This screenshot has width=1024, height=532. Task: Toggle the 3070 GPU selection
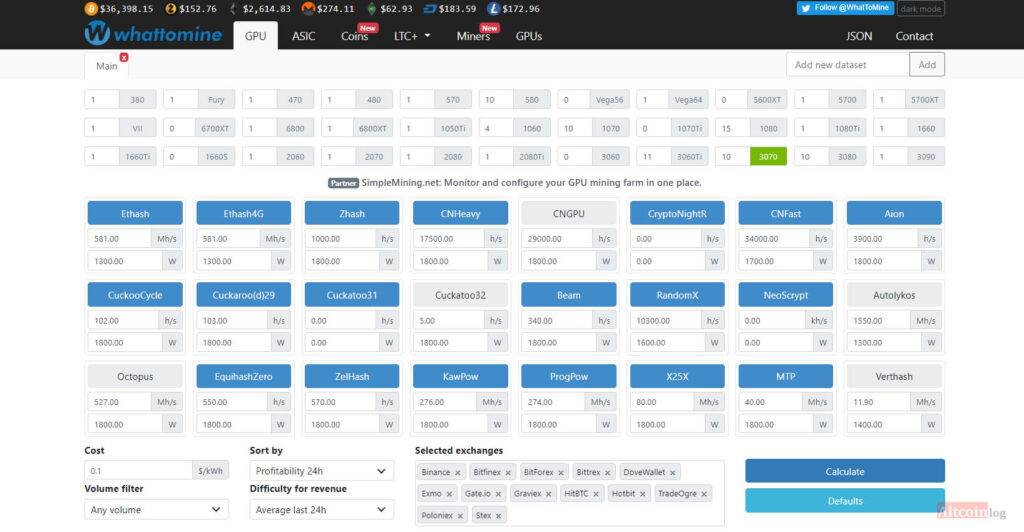click(x=768, y=157)
